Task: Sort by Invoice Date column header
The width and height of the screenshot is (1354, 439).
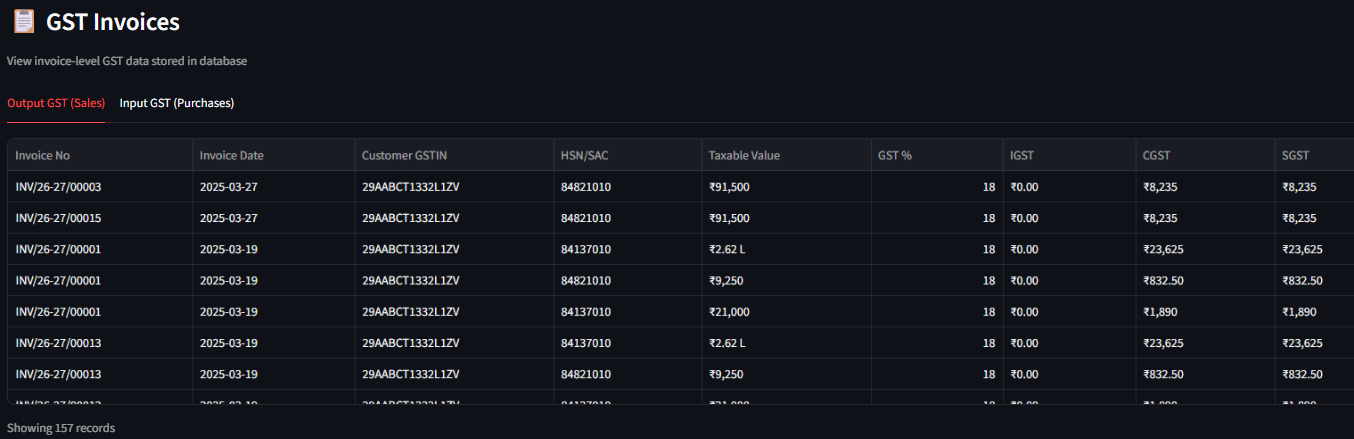Action: point(273,155)
